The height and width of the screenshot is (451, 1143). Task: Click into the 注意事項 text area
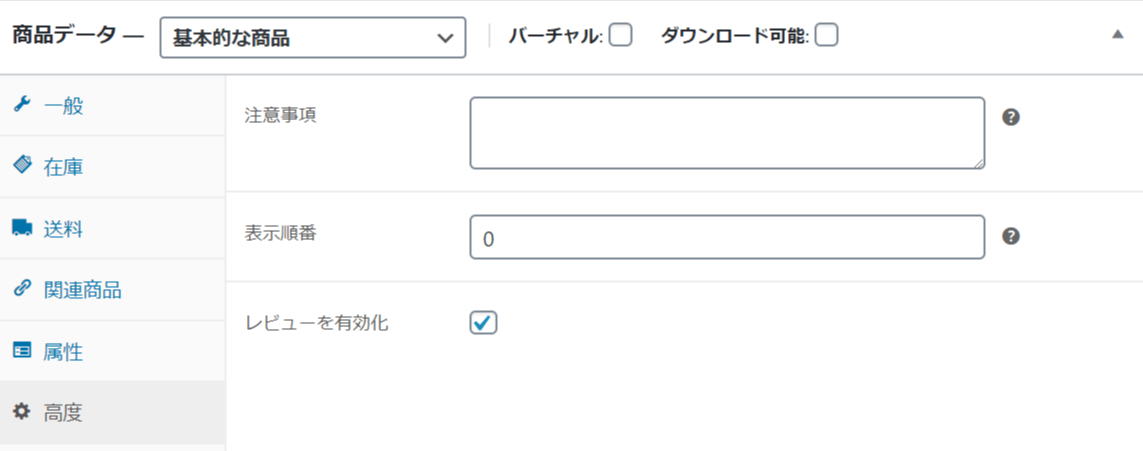[x=727, y=133]
